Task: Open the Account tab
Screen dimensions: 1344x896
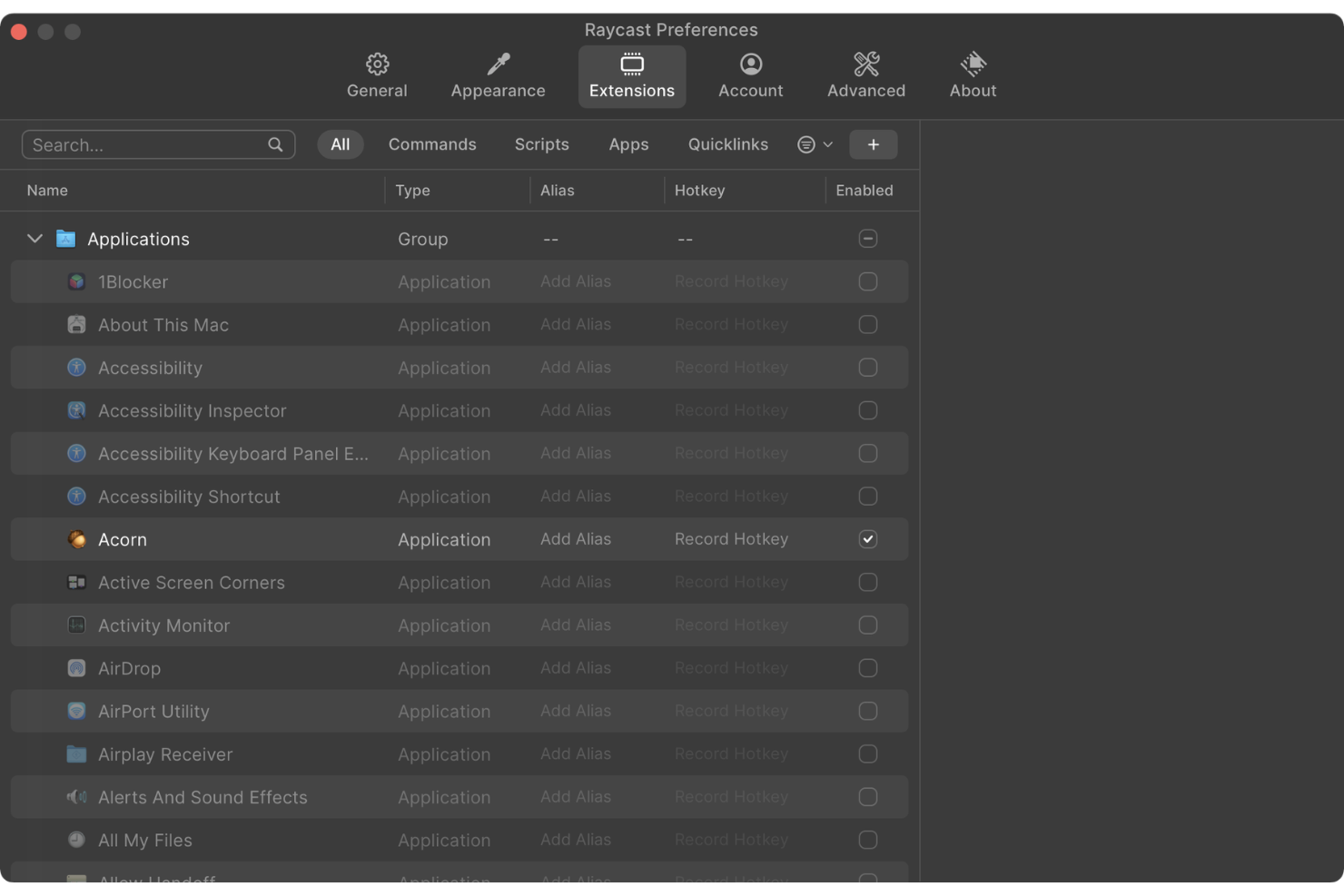Action: coord(750,76)
